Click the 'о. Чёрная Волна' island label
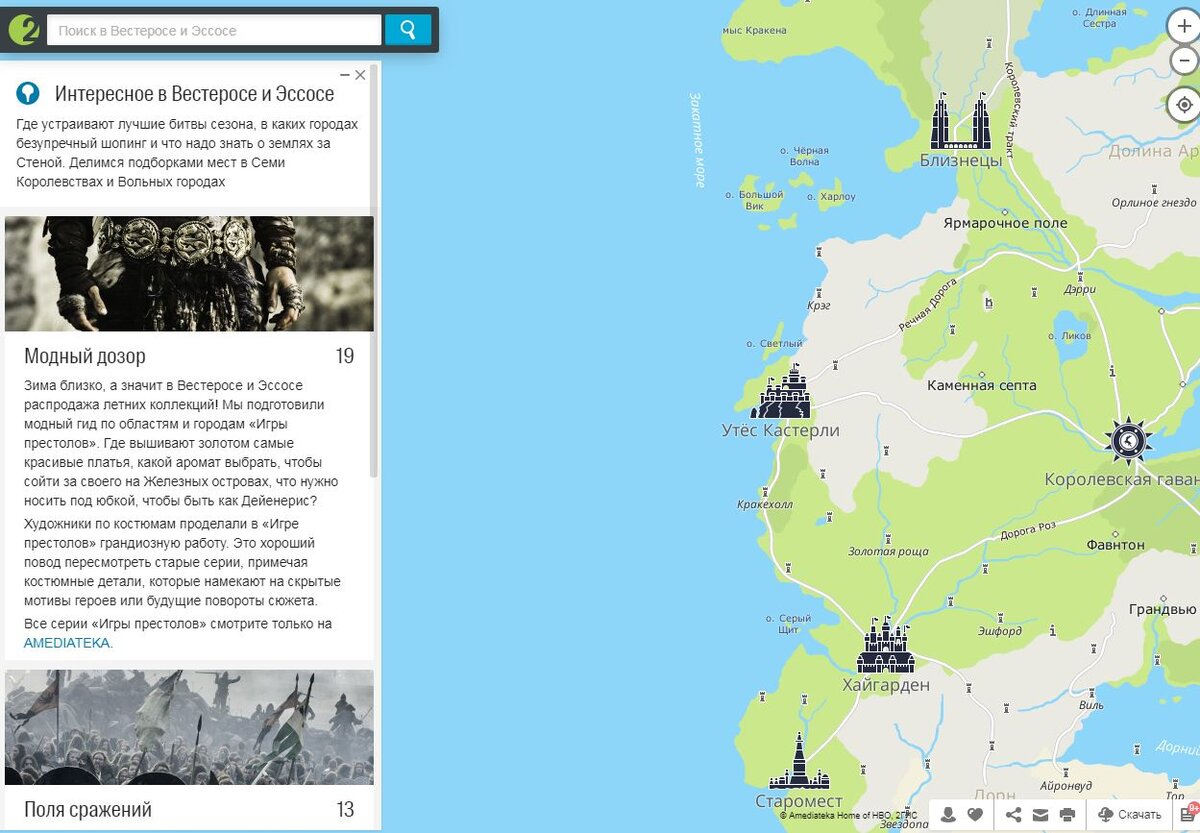Image resolution: width=1200 pixels, height=833 pixels. tap(805, 156)
